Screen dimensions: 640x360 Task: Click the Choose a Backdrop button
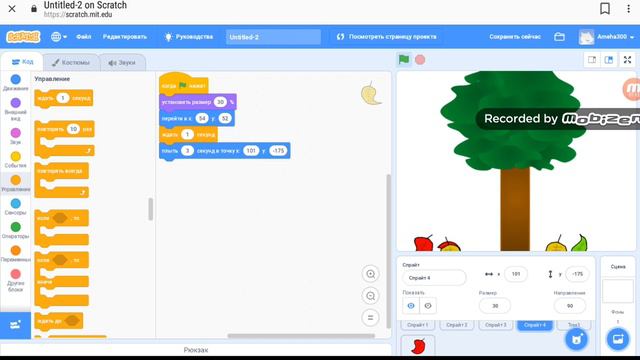click(618, 339)
